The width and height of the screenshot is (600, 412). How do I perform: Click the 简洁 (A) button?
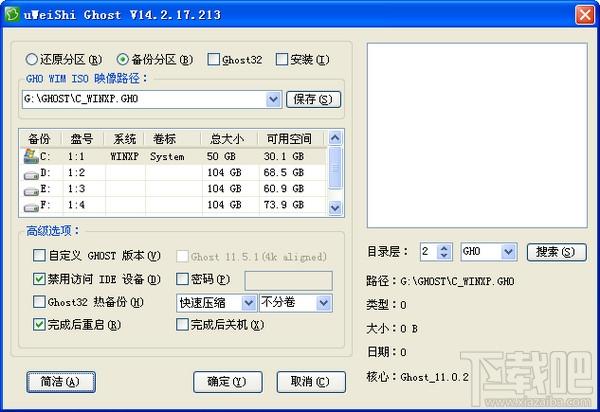(61, 381)
